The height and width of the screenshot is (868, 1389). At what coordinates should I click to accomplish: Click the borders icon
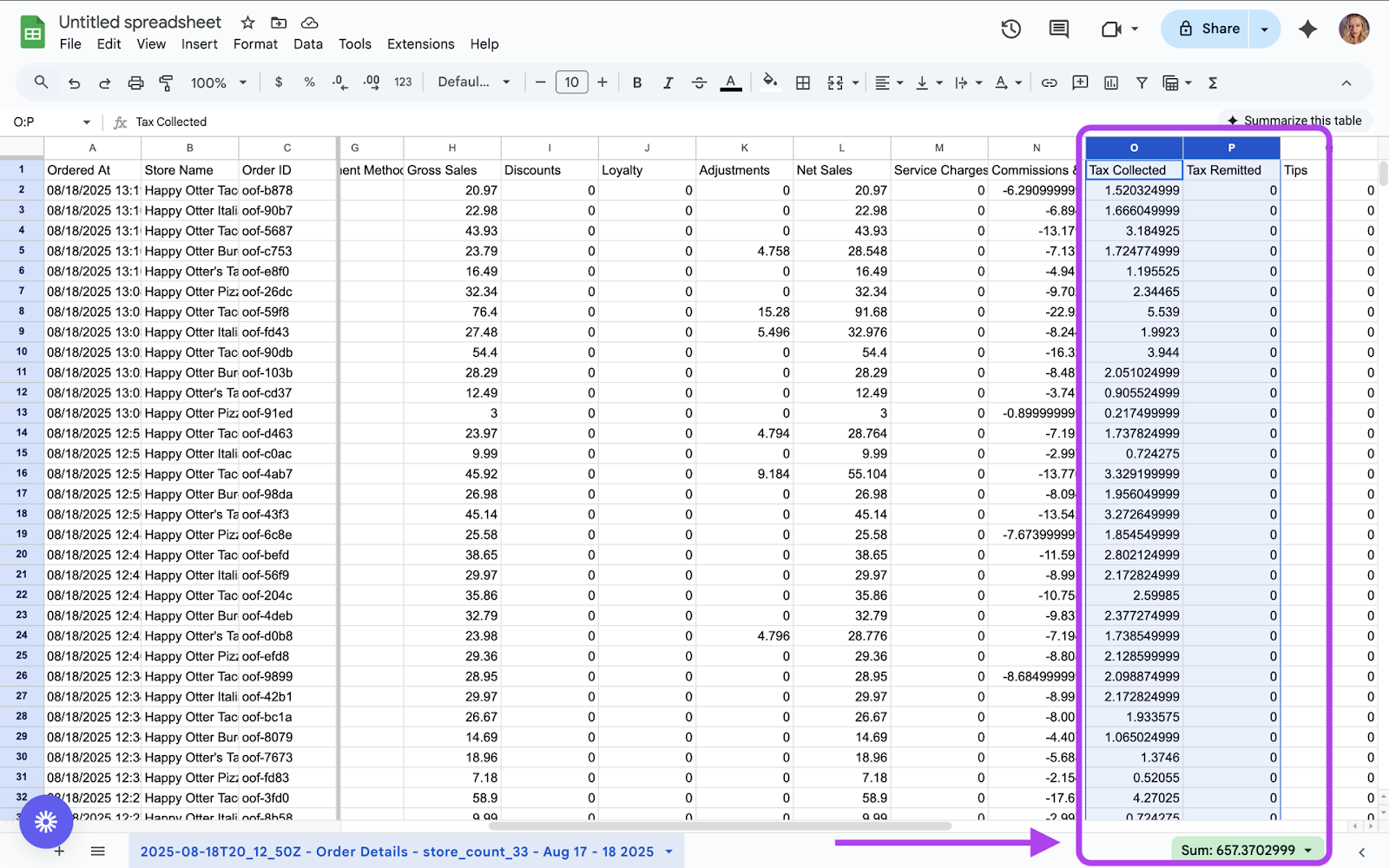point(803,82)
